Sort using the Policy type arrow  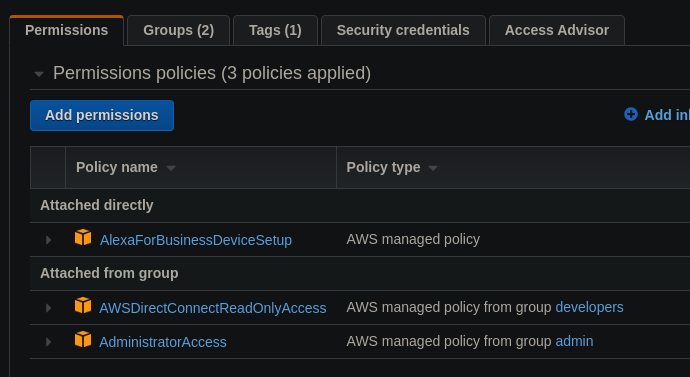433,168
